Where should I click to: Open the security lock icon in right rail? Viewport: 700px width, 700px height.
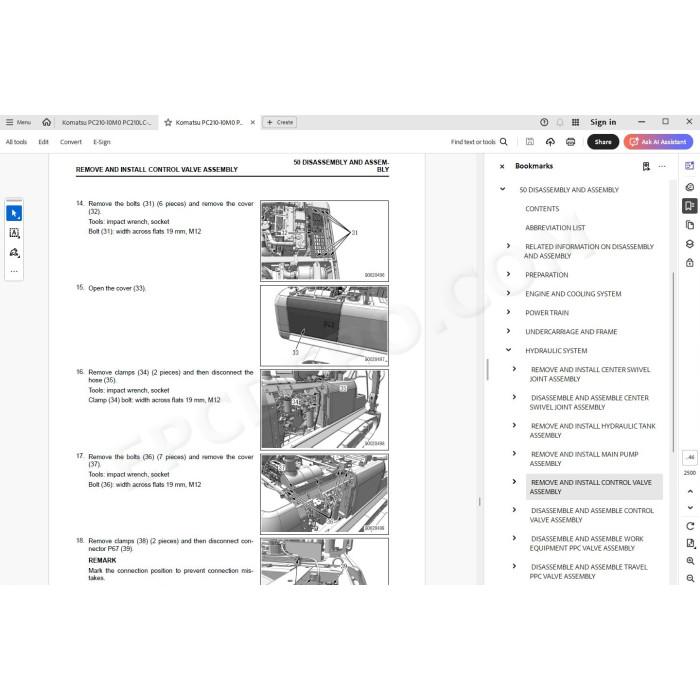point(690,263)
